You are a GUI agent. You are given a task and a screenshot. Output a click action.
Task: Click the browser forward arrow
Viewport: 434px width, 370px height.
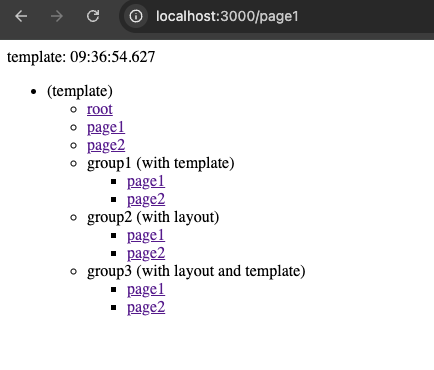pos(57,16)
